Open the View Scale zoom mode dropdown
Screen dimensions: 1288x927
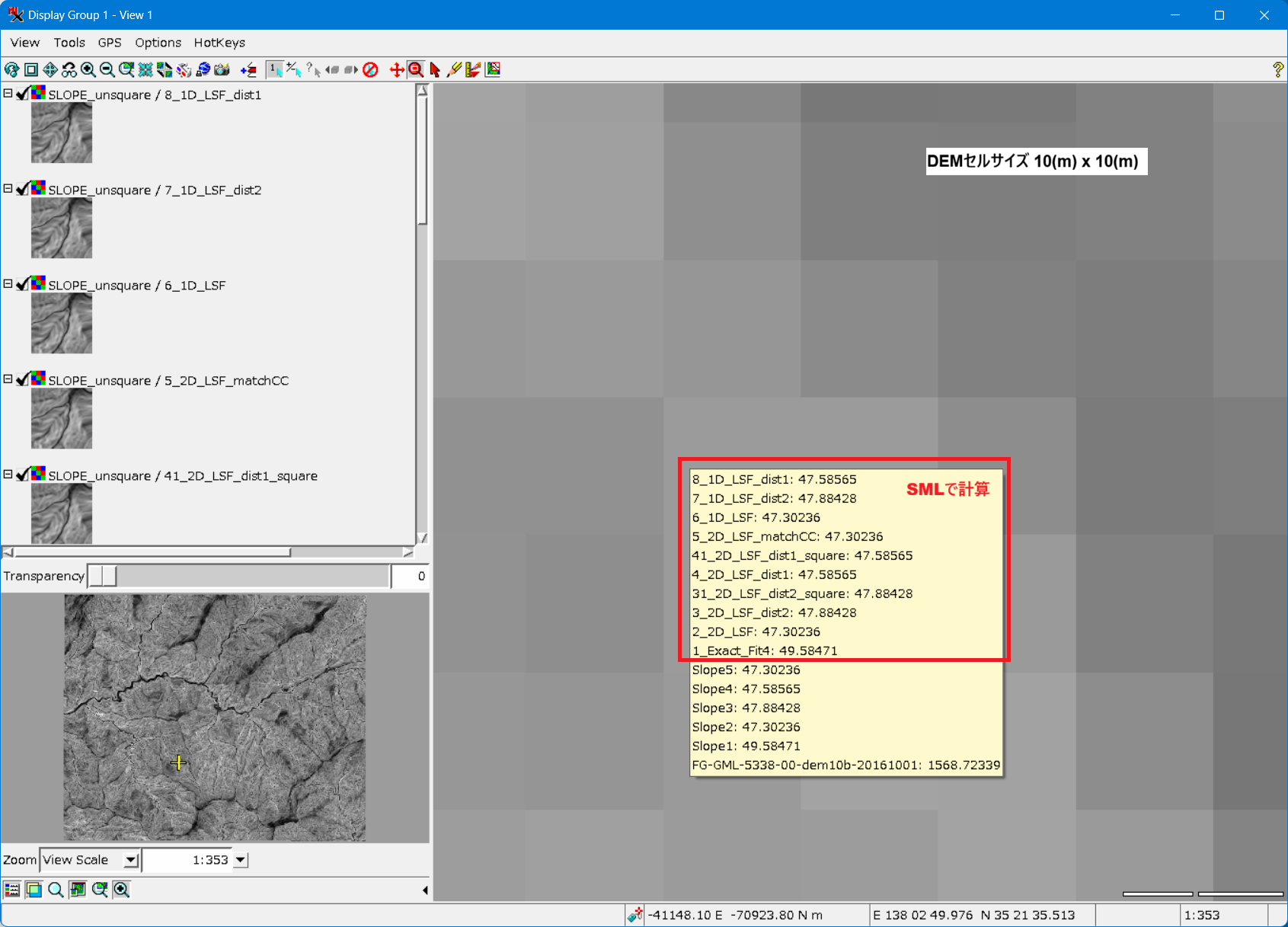coord(131,860)
